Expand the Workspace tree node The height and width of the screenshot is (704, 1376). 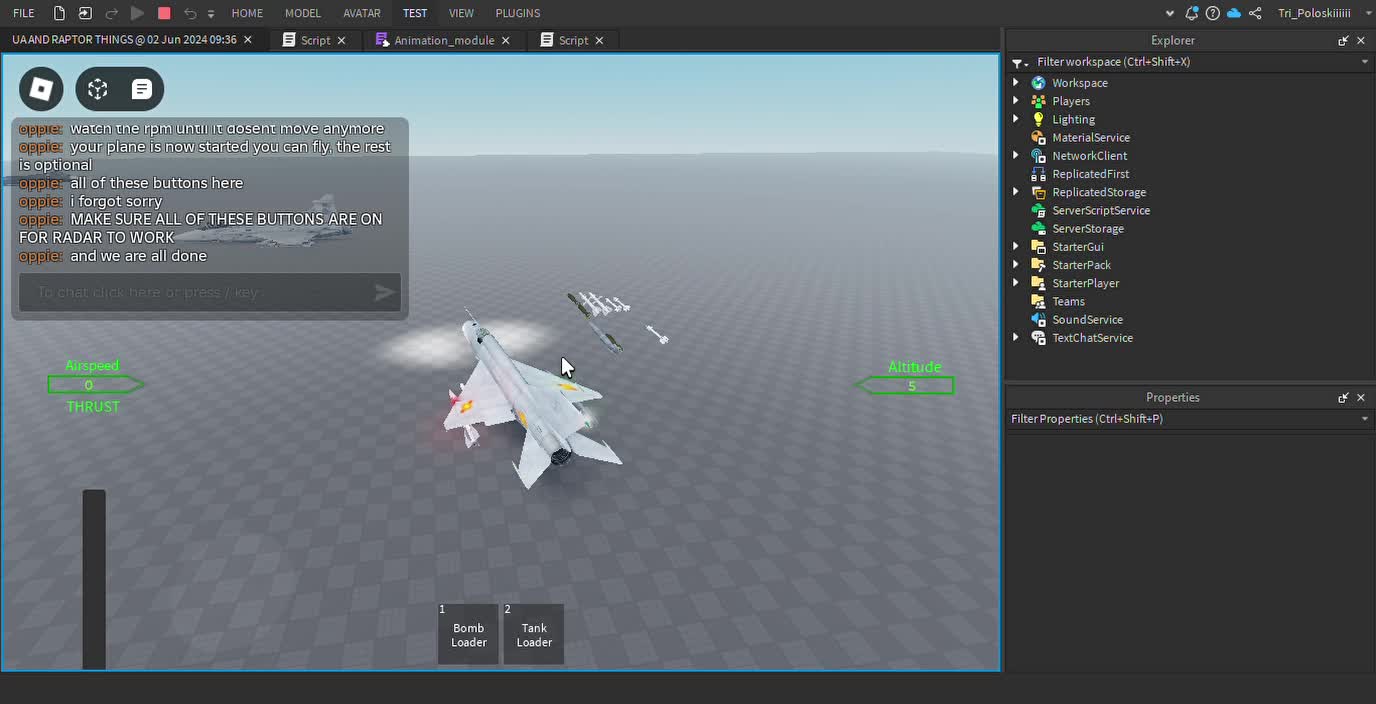pyautogui.click(x=1016, y=83)
